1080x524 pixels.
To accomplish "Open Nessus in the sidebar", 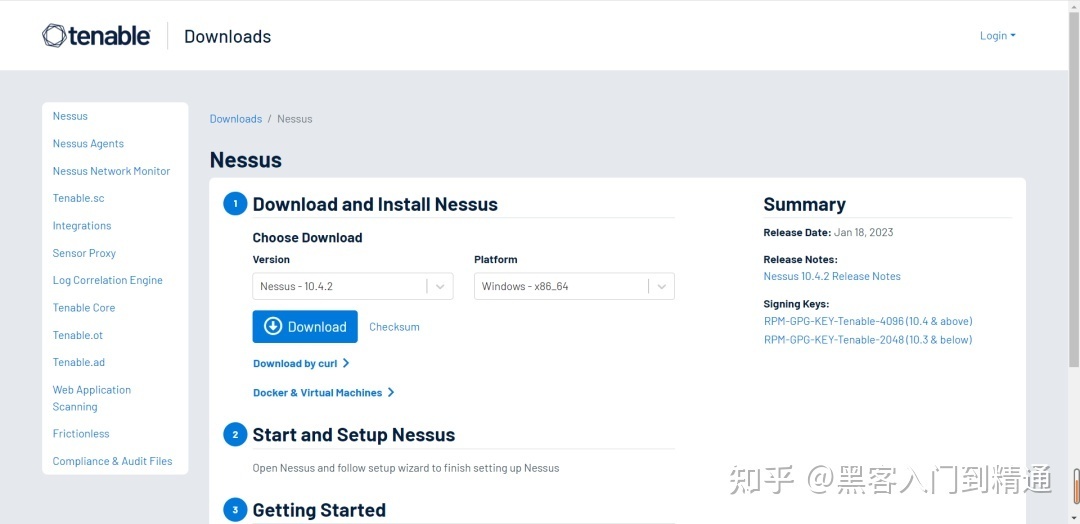I will coord(70,116).
